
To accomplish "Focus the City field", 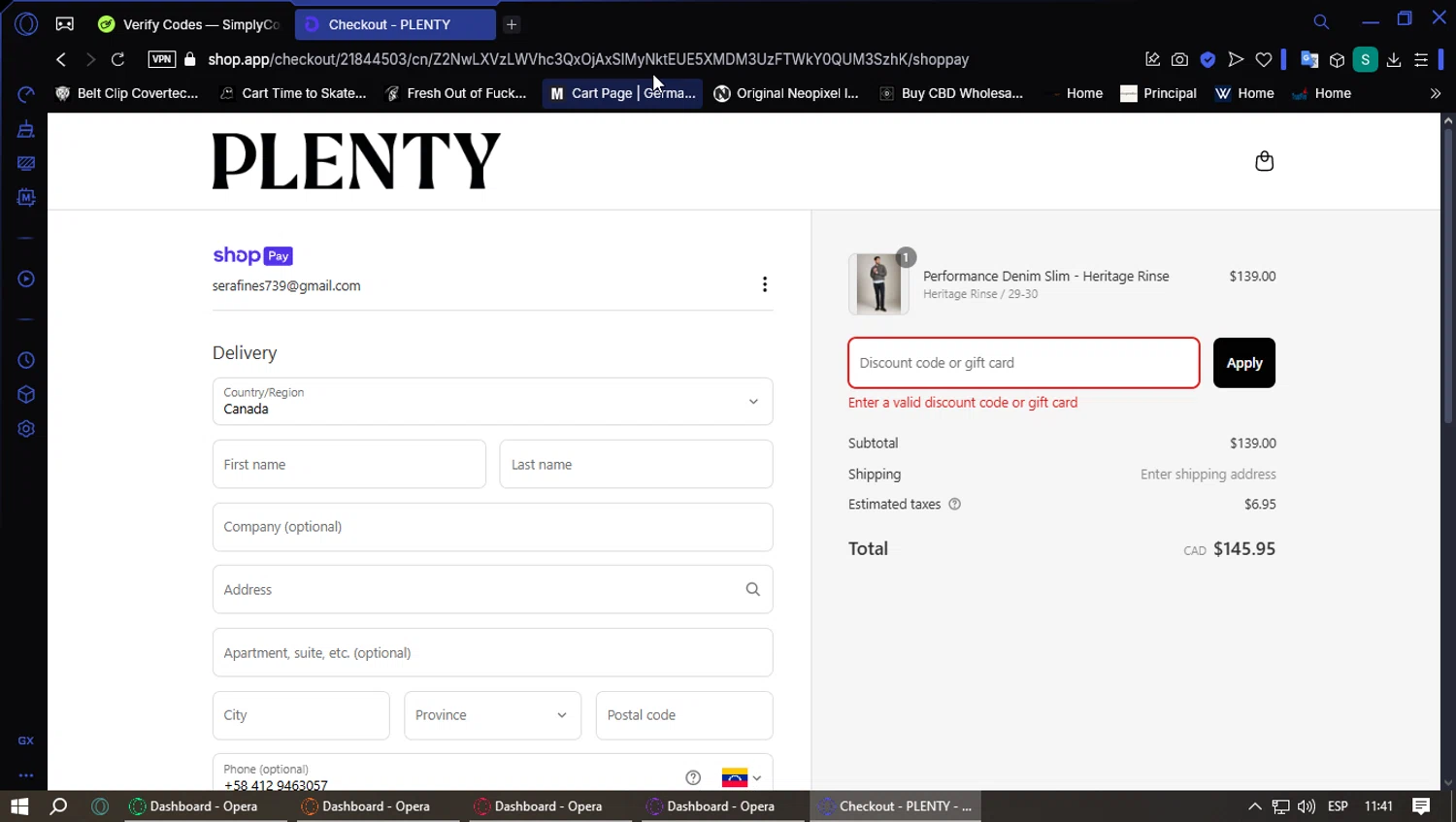I will 301,715.
